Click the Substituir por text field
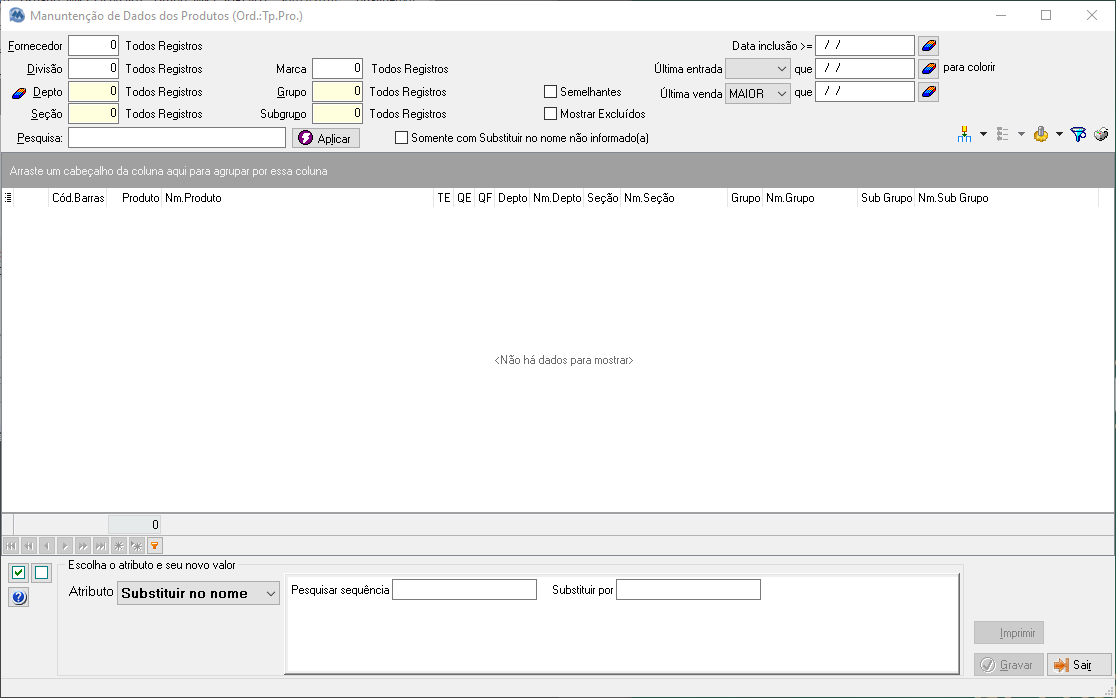1116x698 pixels. 688,590
